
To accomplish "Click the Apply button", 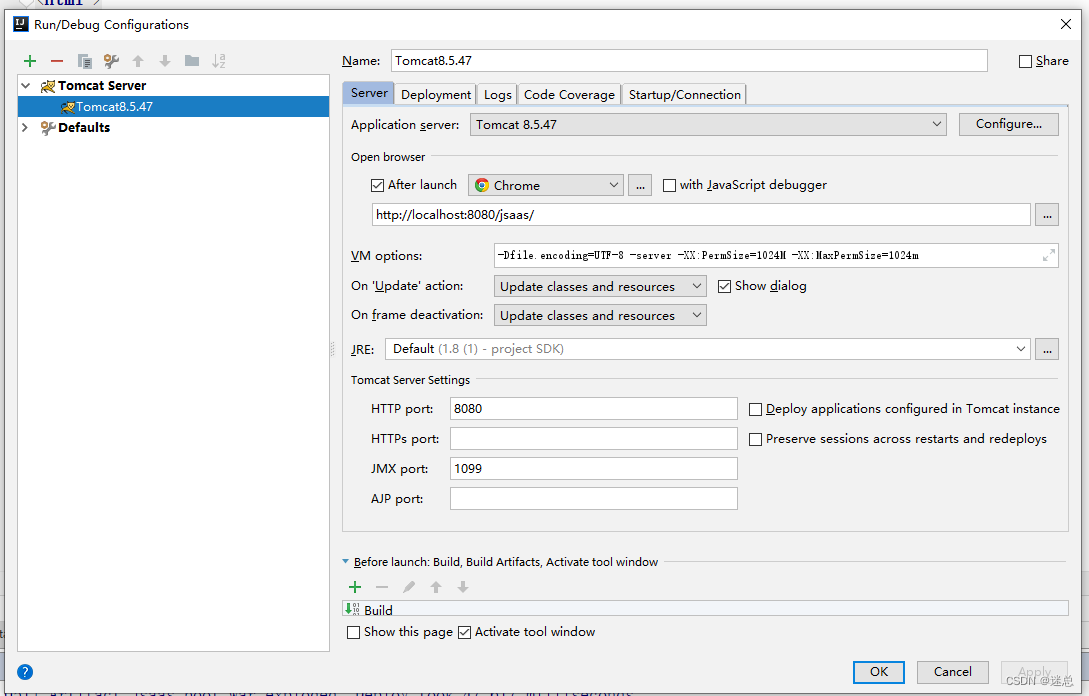I will (1034, 672).
